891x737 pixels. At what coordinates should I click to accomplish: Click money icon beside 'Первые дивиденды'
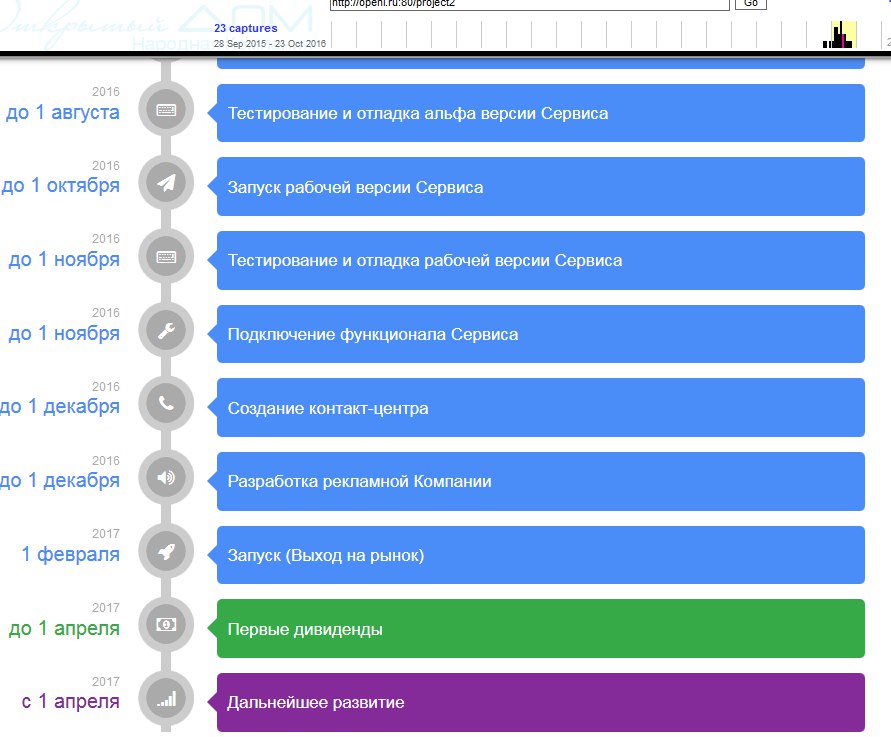(x=166, y=624)
